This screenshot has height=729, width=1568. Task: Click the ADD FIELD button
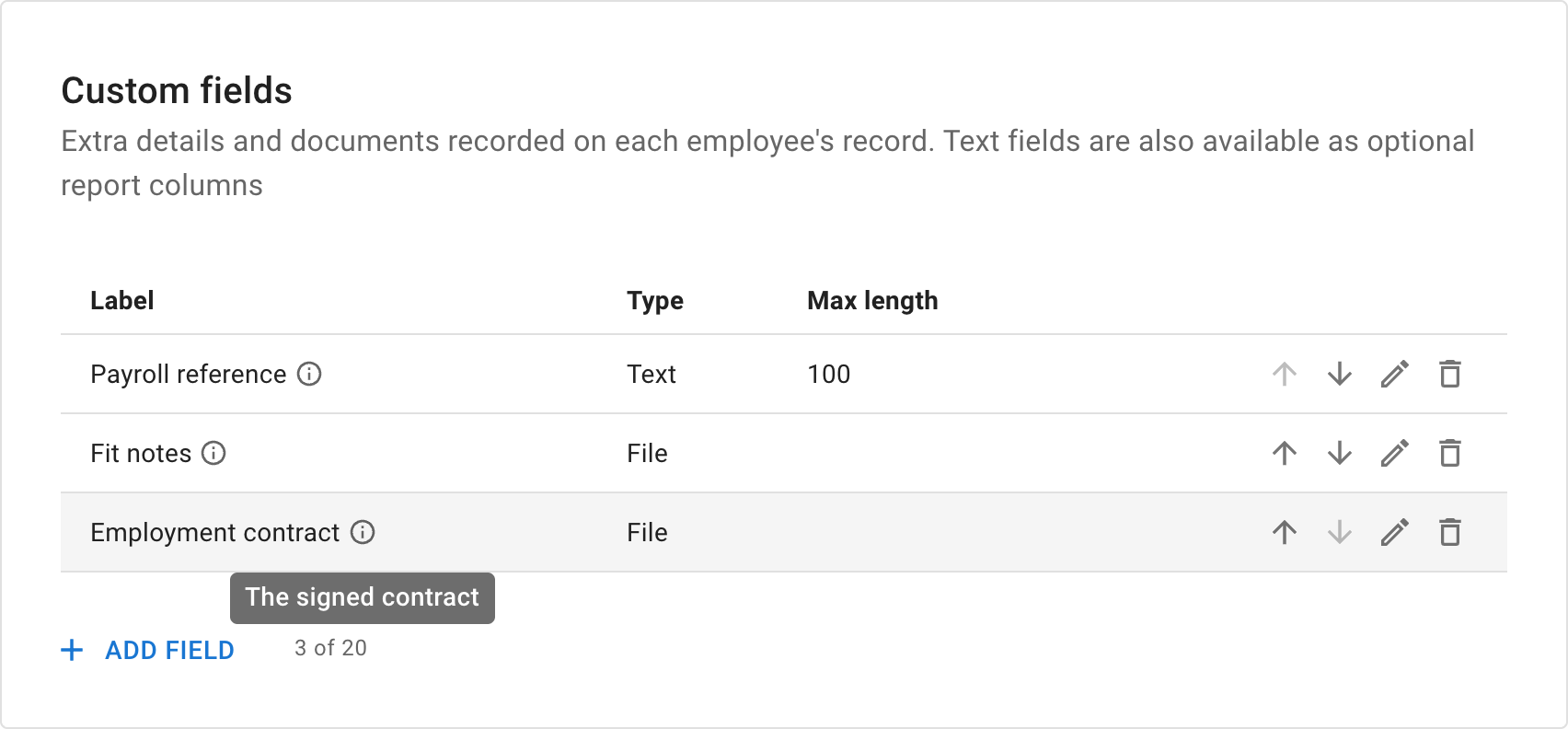tap(147, 650)
